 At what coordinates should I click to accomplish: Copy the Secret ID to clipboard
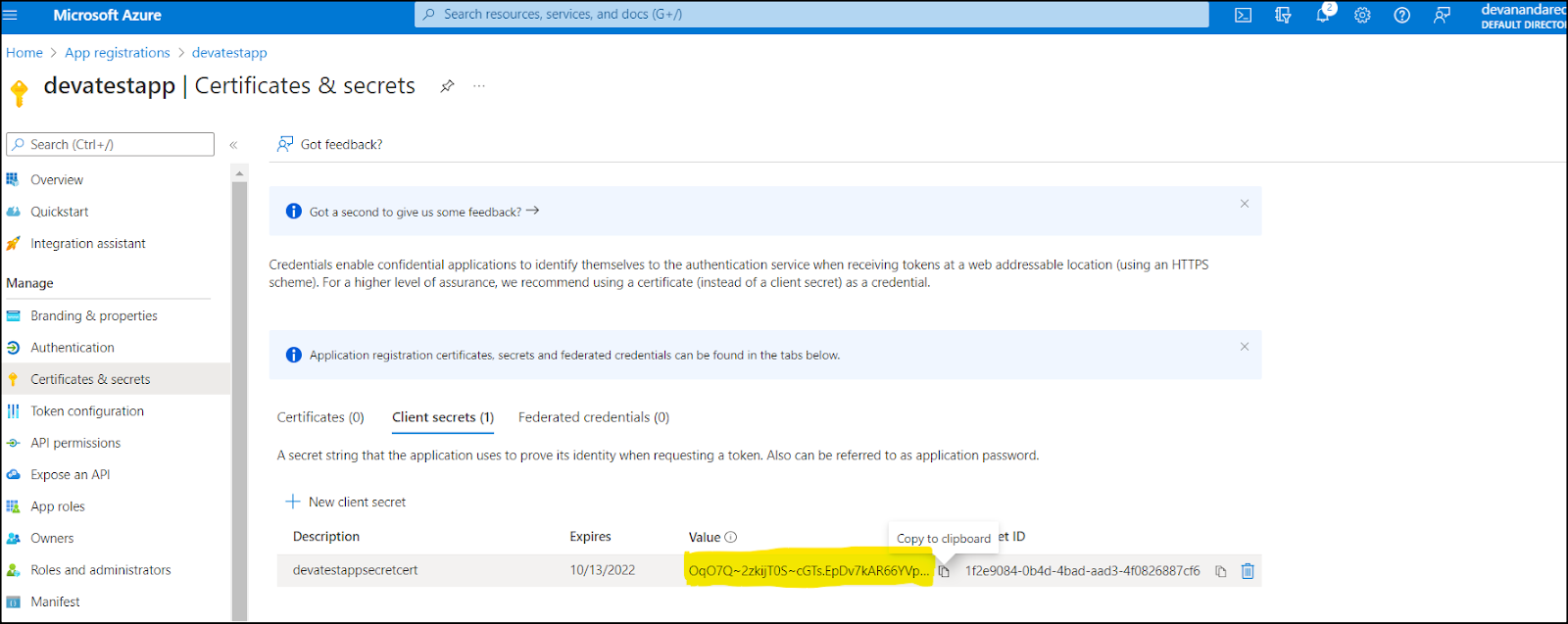click(1221, 571)
